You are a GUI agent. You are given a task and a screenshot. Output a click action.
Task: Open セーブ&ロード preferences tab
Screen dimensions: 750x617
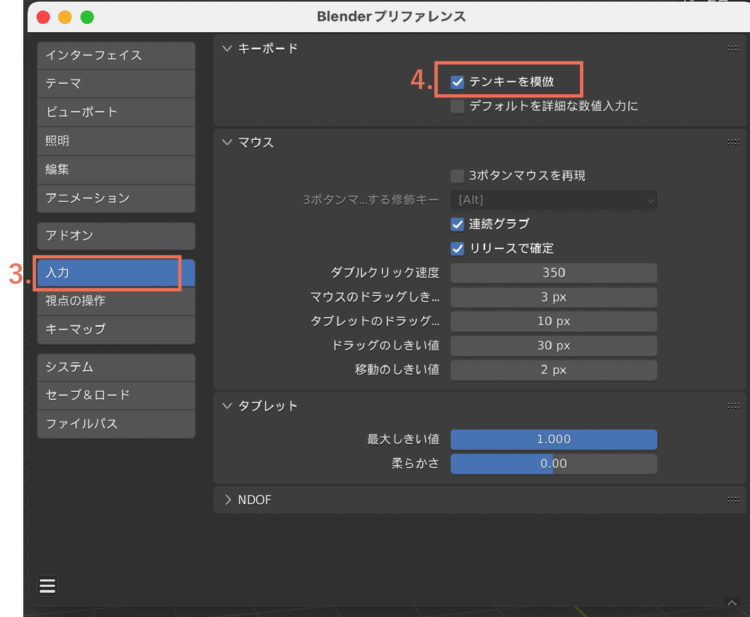coord(116,396)
